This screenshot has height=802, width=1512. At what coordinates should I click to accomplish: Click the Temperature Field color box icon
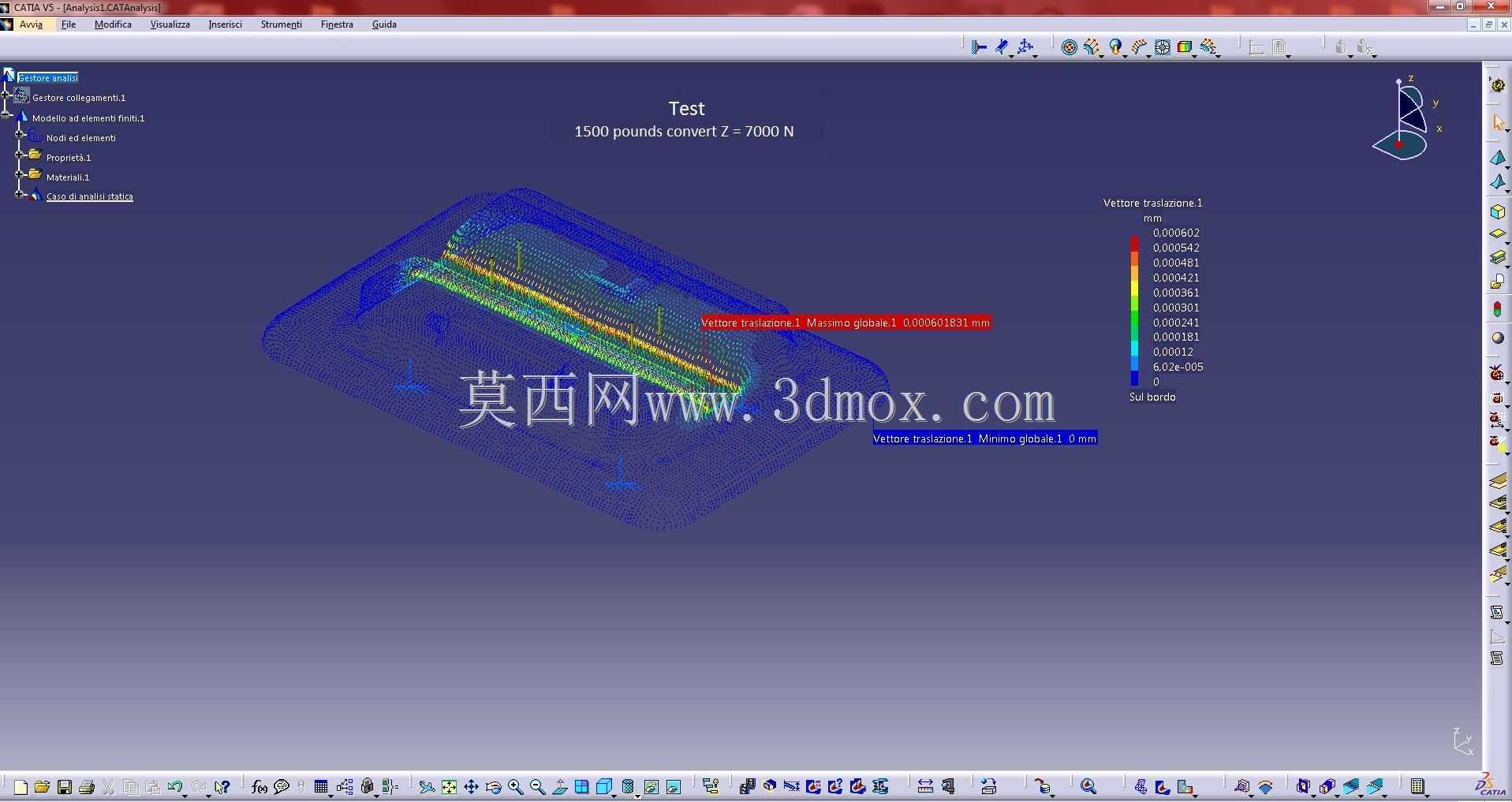click(1184, 47)
